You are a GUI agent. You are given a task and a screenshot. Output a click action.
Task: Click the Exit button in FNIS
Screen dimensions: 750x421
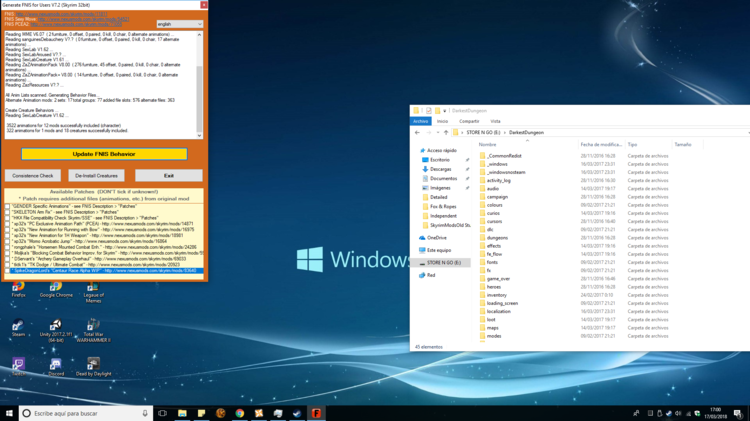[x=169, y=176]
